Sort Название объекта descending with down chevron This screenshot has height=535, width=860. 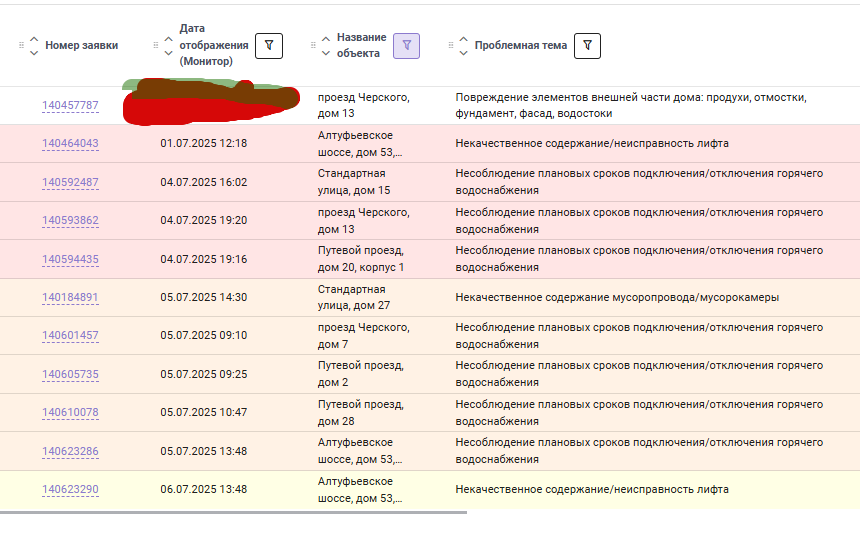(326, 53)
